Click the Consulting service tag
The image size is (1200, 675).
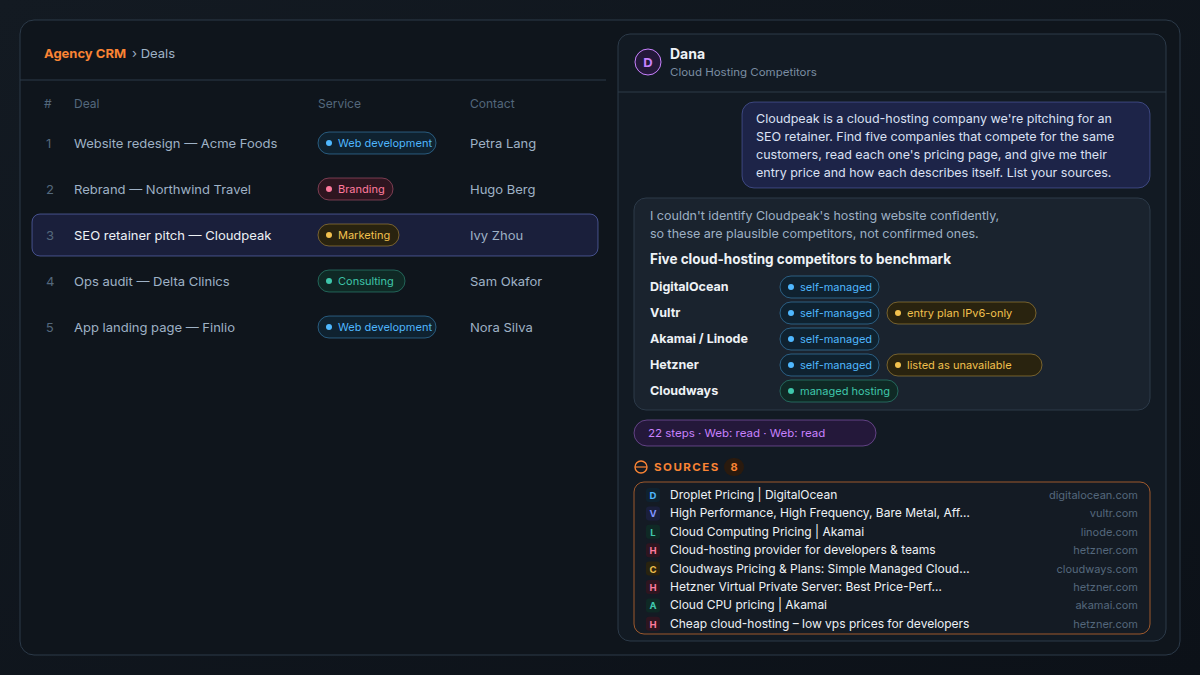pos(361,281)
